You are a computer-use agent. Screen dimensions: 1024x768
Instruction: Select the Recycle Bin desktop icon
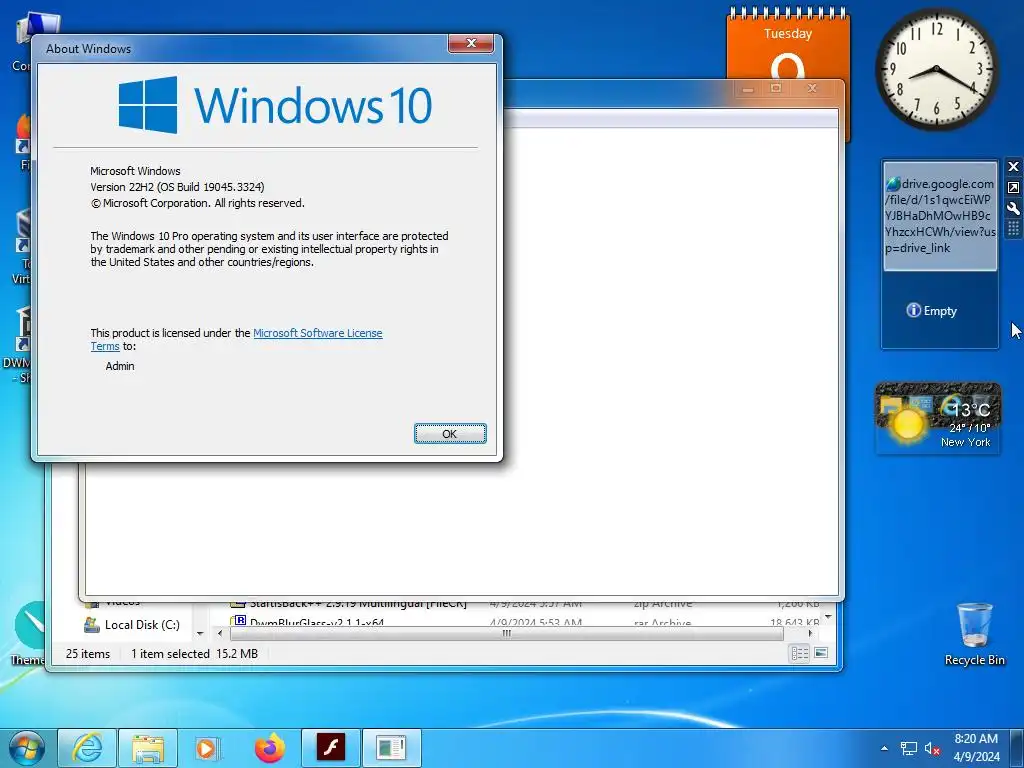[974, 633]
